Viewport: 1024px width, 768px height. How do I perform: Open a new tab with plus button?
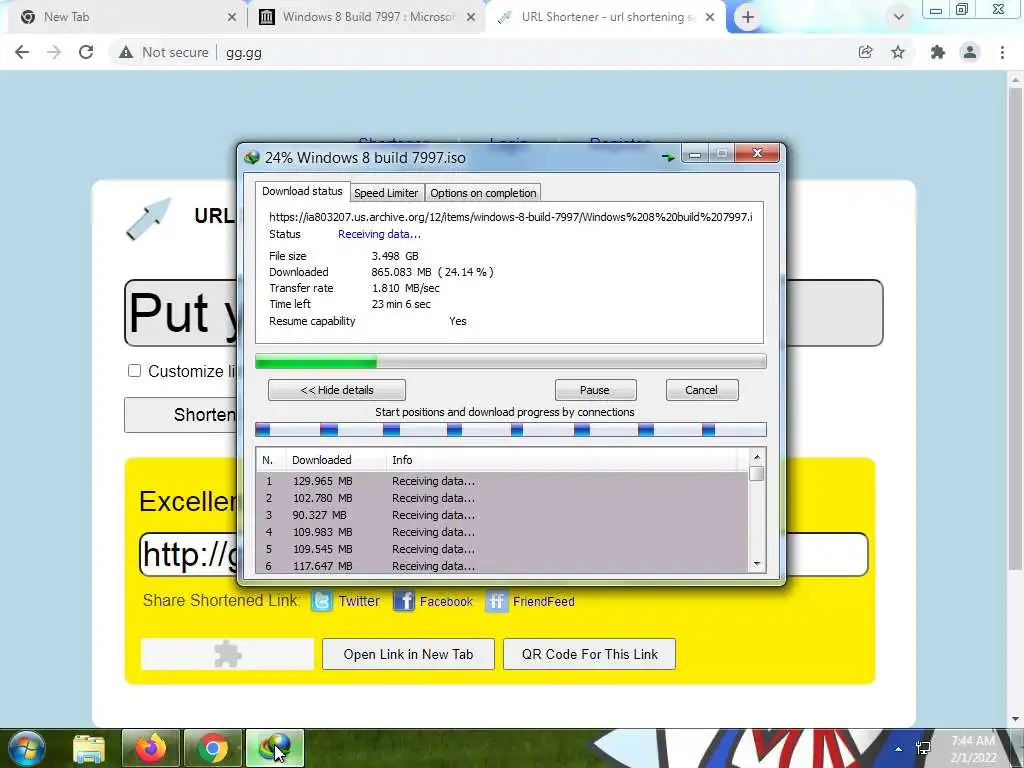tap(748, 17)
